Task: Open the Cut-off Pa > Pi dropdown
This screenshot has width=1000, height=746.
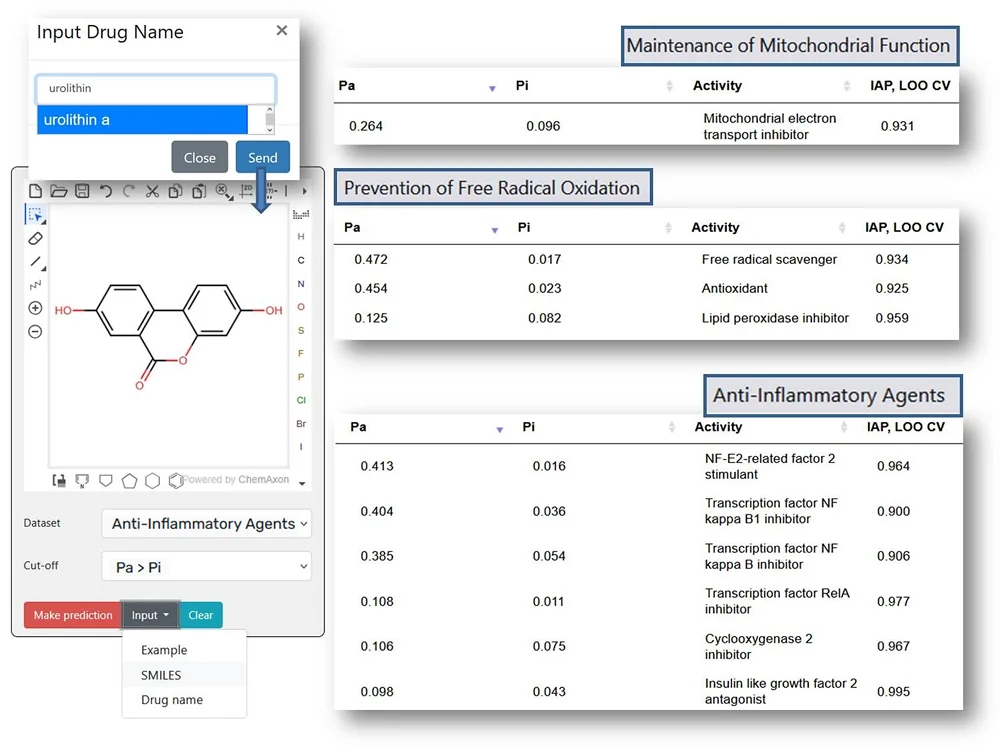Action: point(206,567)
